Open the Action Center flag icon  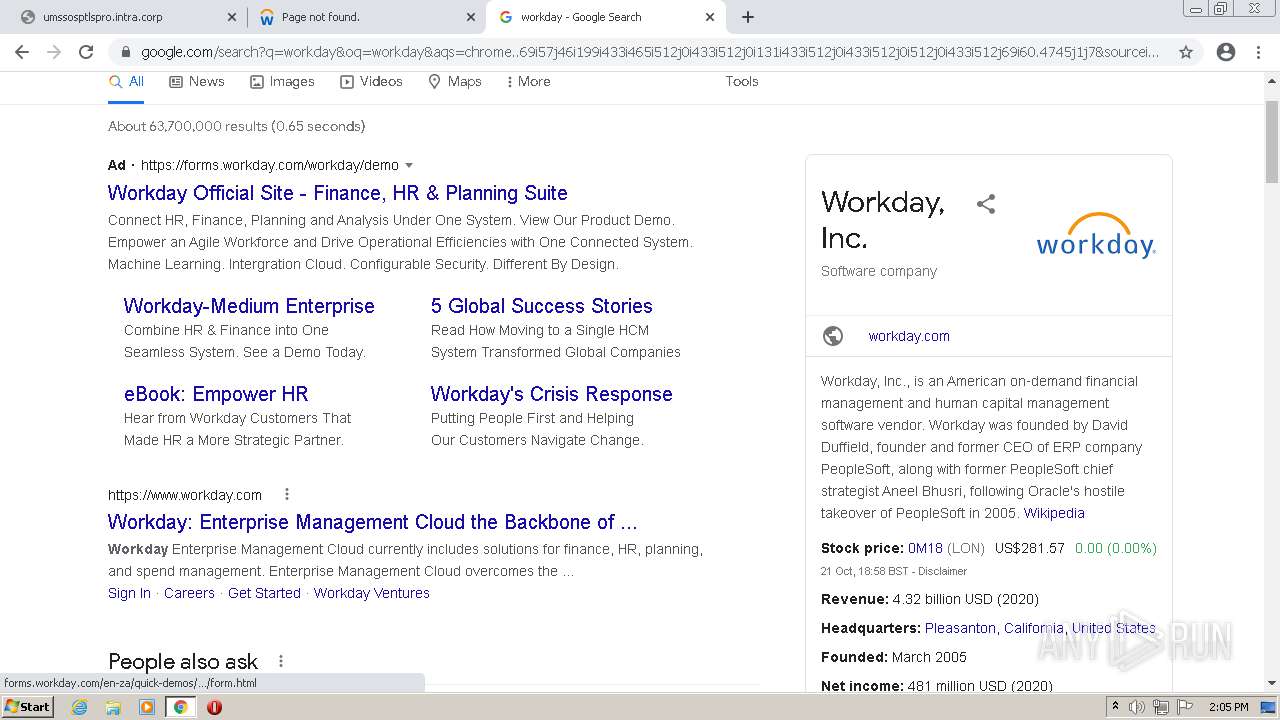[x=1185, y=707]
